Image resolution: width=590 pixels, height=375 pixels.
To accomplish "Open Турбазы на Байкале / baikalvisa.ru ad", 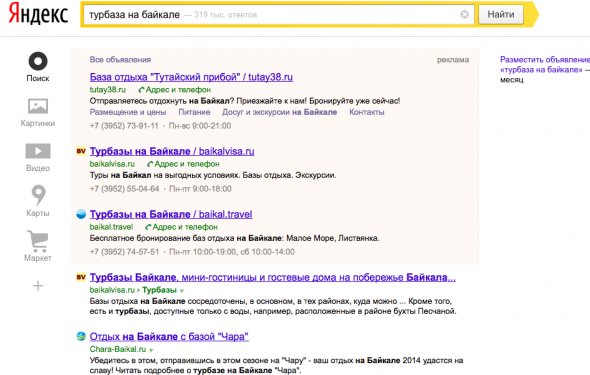I will point(172,151).
